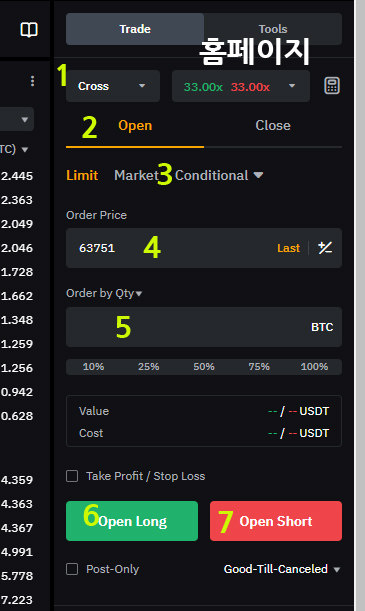Enable Take Profit / Stop Loss checkbox
Viewport: 365px width, 611px height.
pos(72,476)
